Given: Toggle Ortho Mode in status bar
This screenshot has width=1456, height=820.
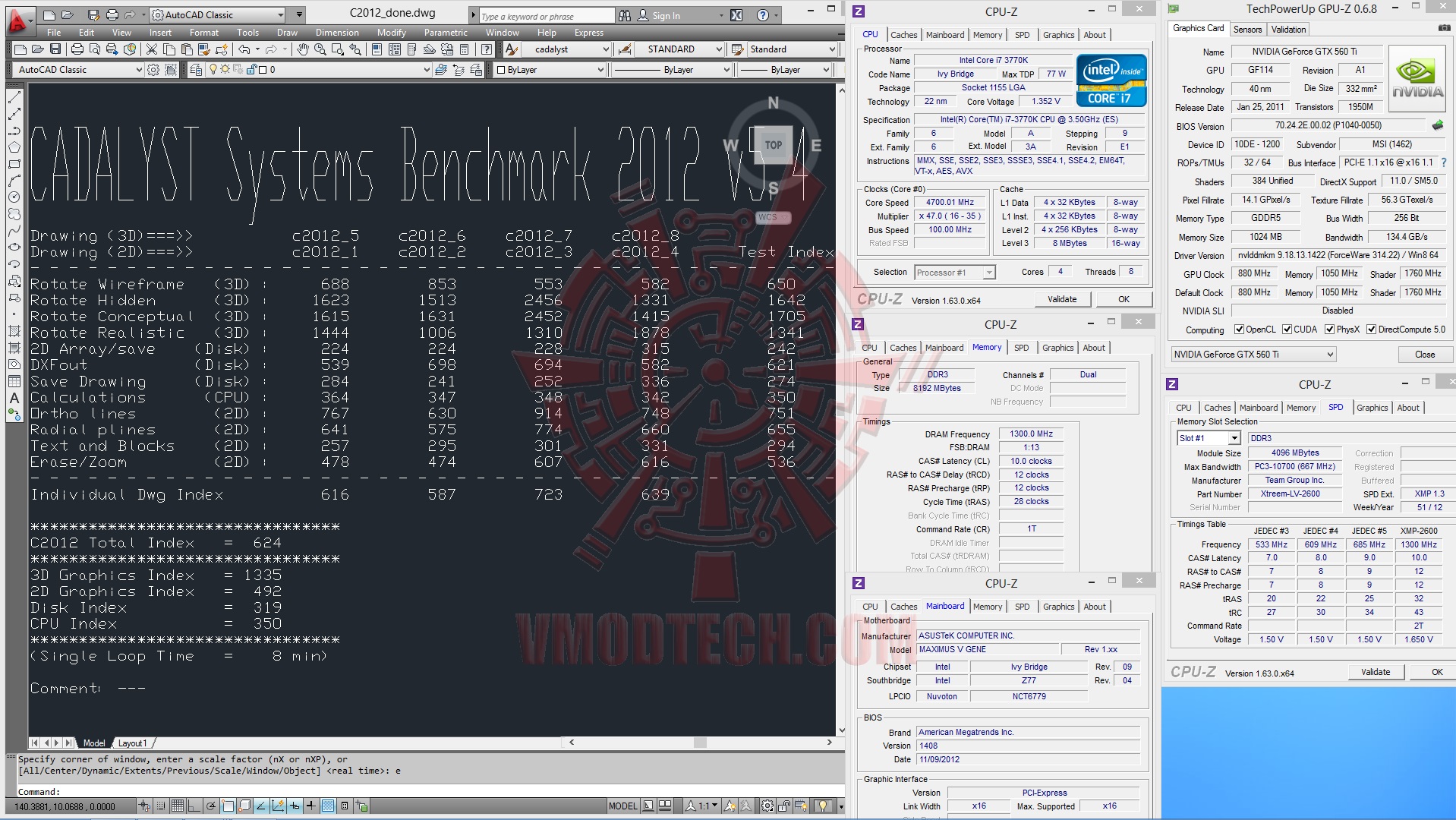Looking at the screenshot, I should [x=194, y=806].
